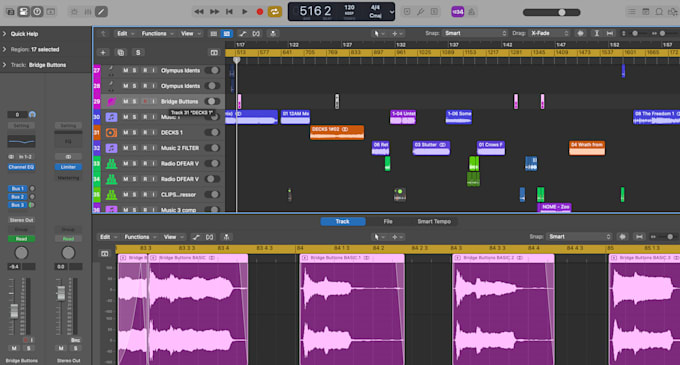The width and height of the screenshot is (680, 365).
Task: Toggle the Editors pencil icon
Action: point(101,12)
